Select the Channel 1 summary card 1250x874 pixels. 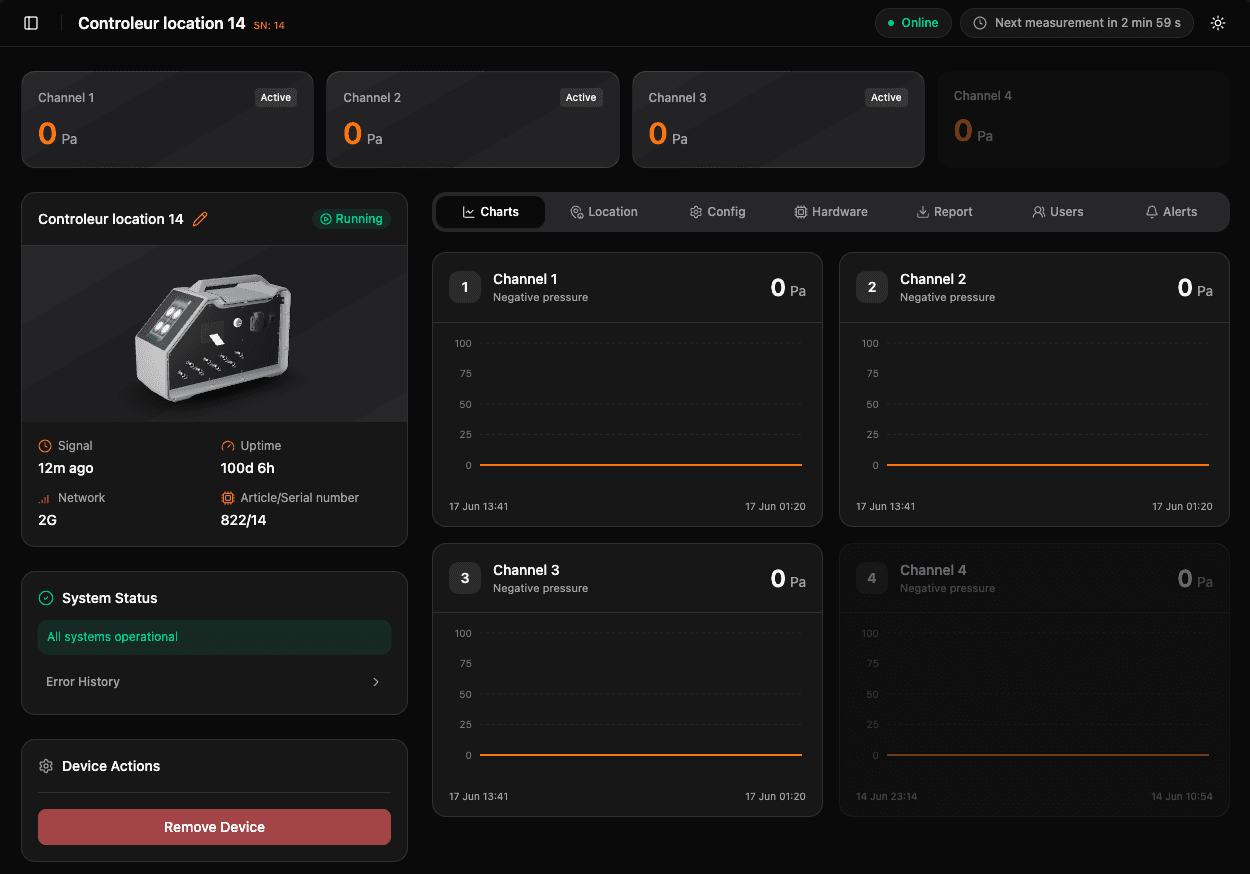167,119
